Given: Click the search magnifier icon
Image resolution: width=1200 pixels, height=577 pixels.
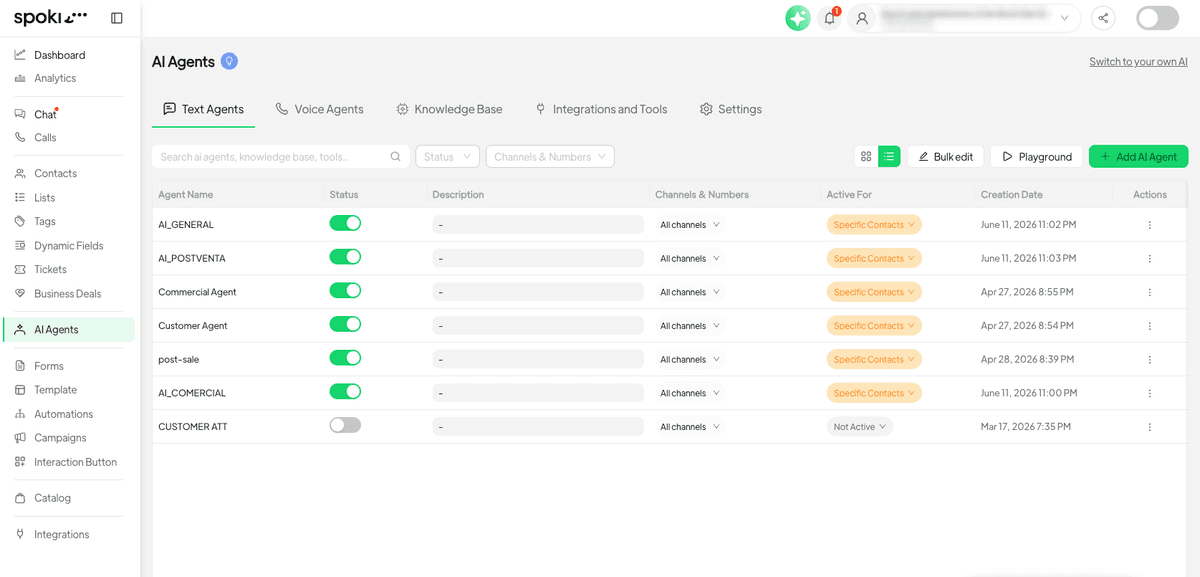Looking at the screenshot, I should (395, 157).
